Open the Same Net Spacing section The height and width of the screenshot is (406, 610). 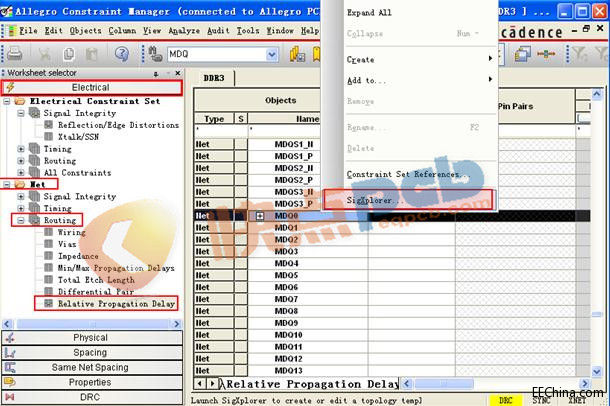92,367
